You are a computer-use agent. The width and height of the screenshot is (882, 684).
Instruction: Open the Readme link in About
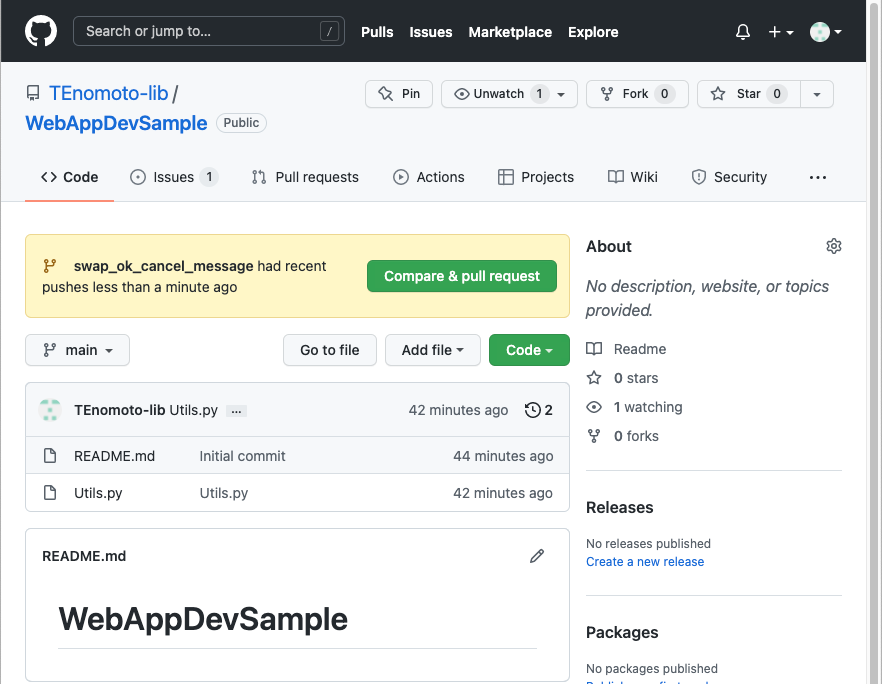[x=640, y=349]
